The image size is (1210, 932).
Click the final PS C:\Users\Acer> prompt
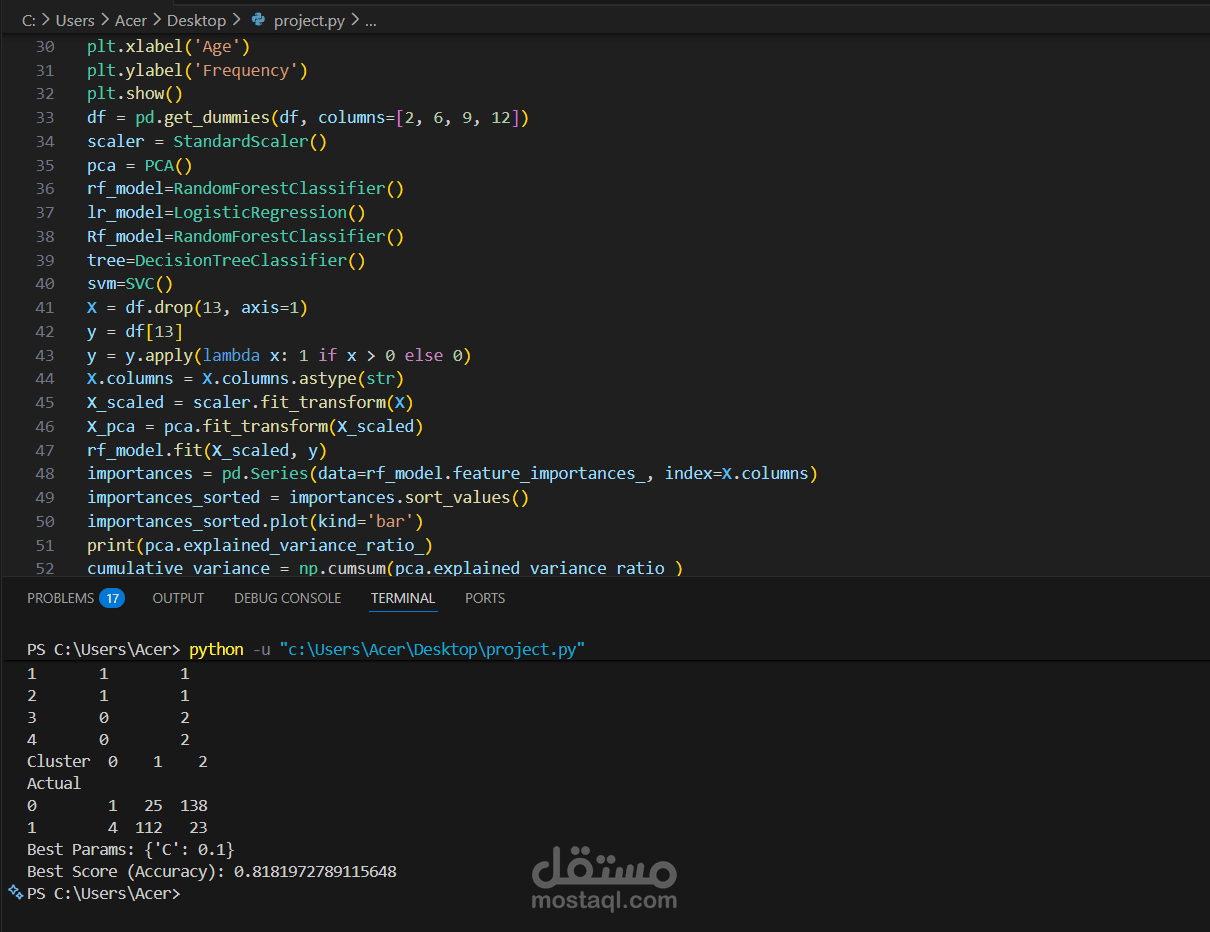point(104,893)
